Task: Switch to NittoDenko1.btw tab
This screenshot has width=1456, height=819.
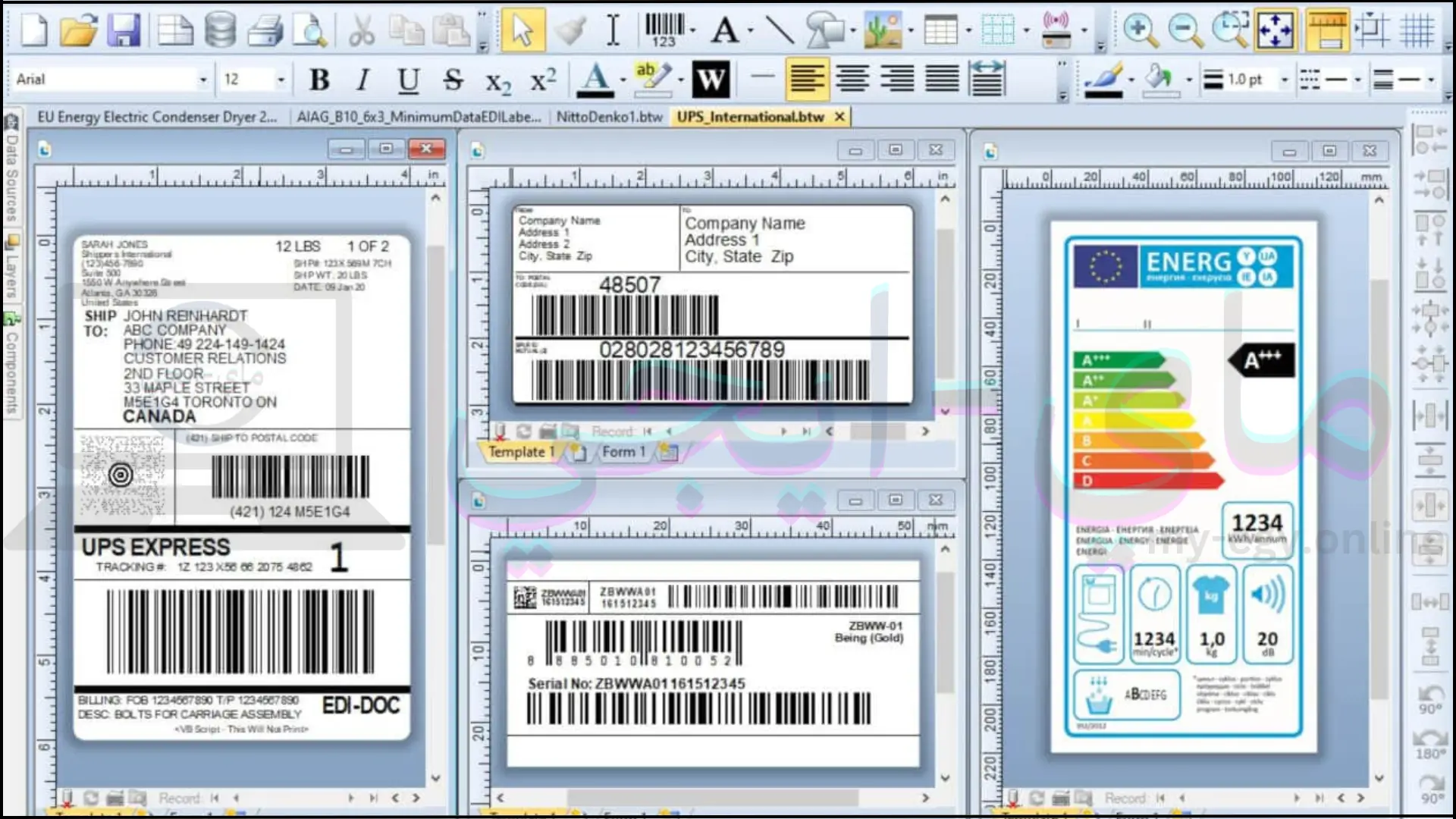Action: pos(609,117)
